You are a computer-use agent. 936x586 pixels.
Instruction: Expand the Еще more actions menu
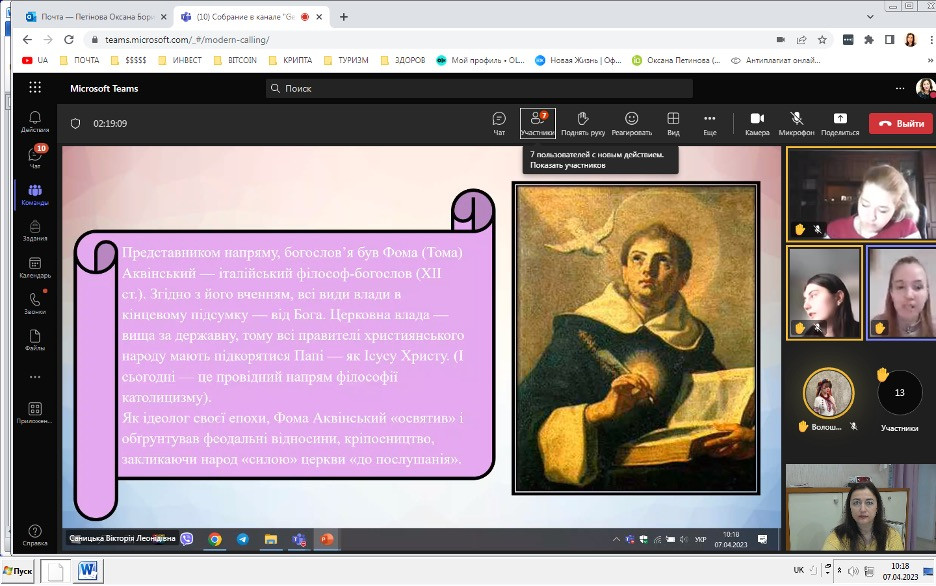point(709,122)
